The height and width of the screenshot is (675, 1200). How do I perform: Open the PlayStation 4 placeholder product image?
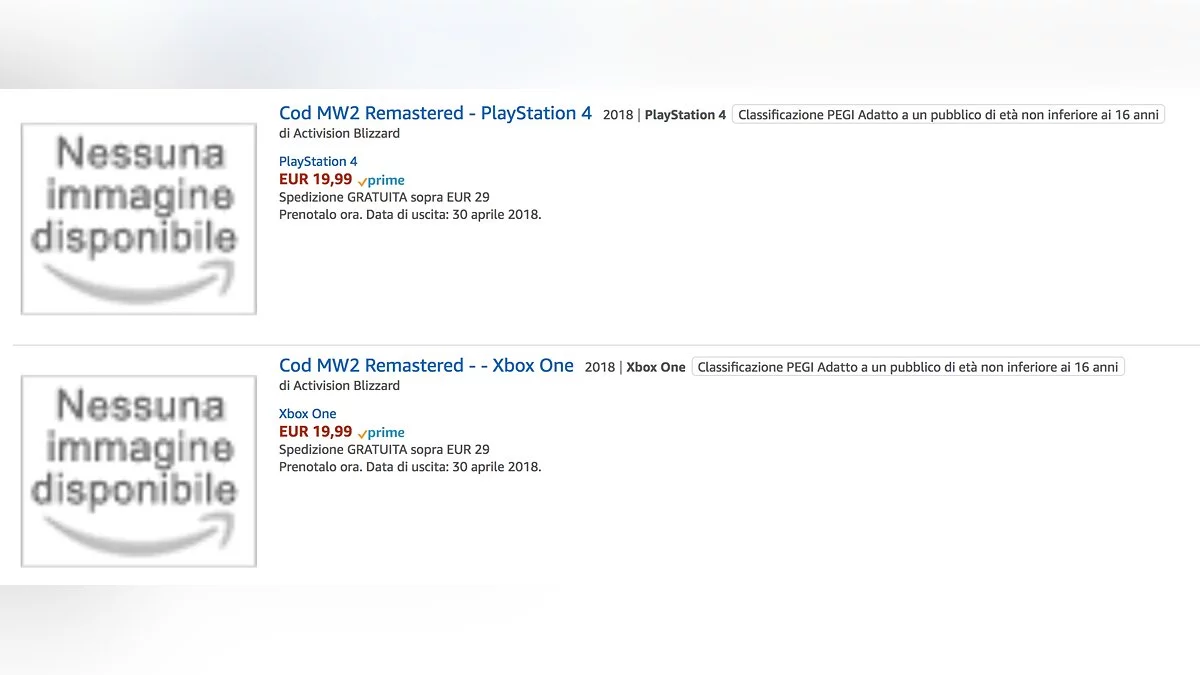pyautogui.click(x=138, y=218)
